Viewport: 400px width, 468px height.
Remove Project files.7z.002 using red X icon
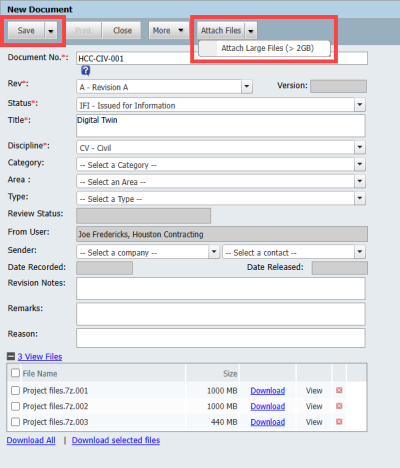tap(339, 406)
